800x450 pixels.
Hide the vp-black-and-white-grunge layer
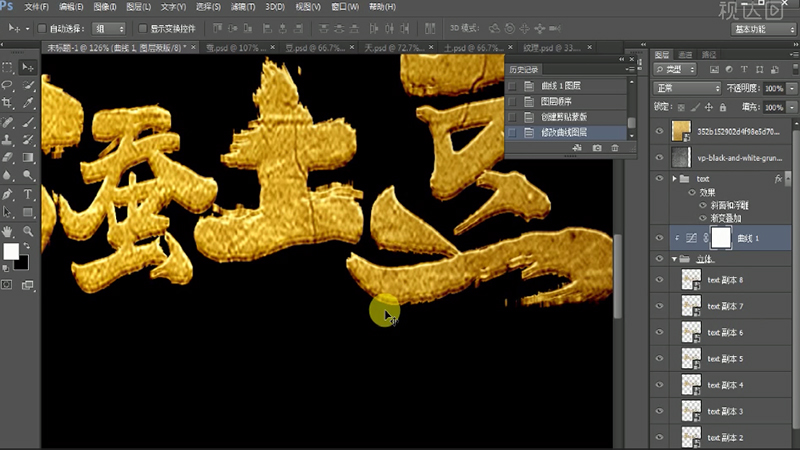click(659, 157)
